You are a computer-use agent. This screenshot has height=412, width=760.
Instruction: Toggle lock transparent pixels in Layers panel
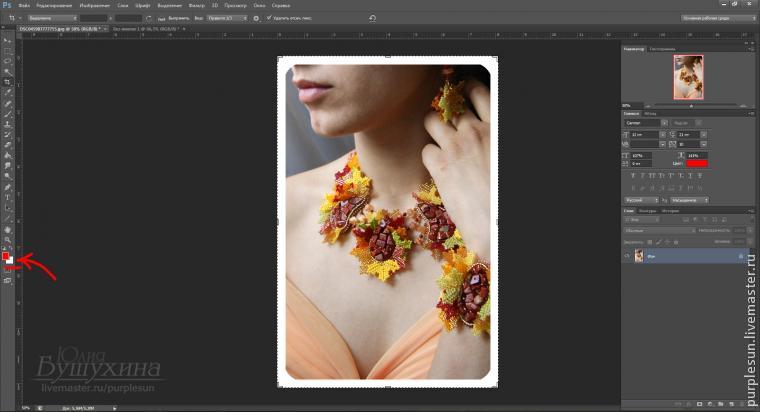click(650, 242)
